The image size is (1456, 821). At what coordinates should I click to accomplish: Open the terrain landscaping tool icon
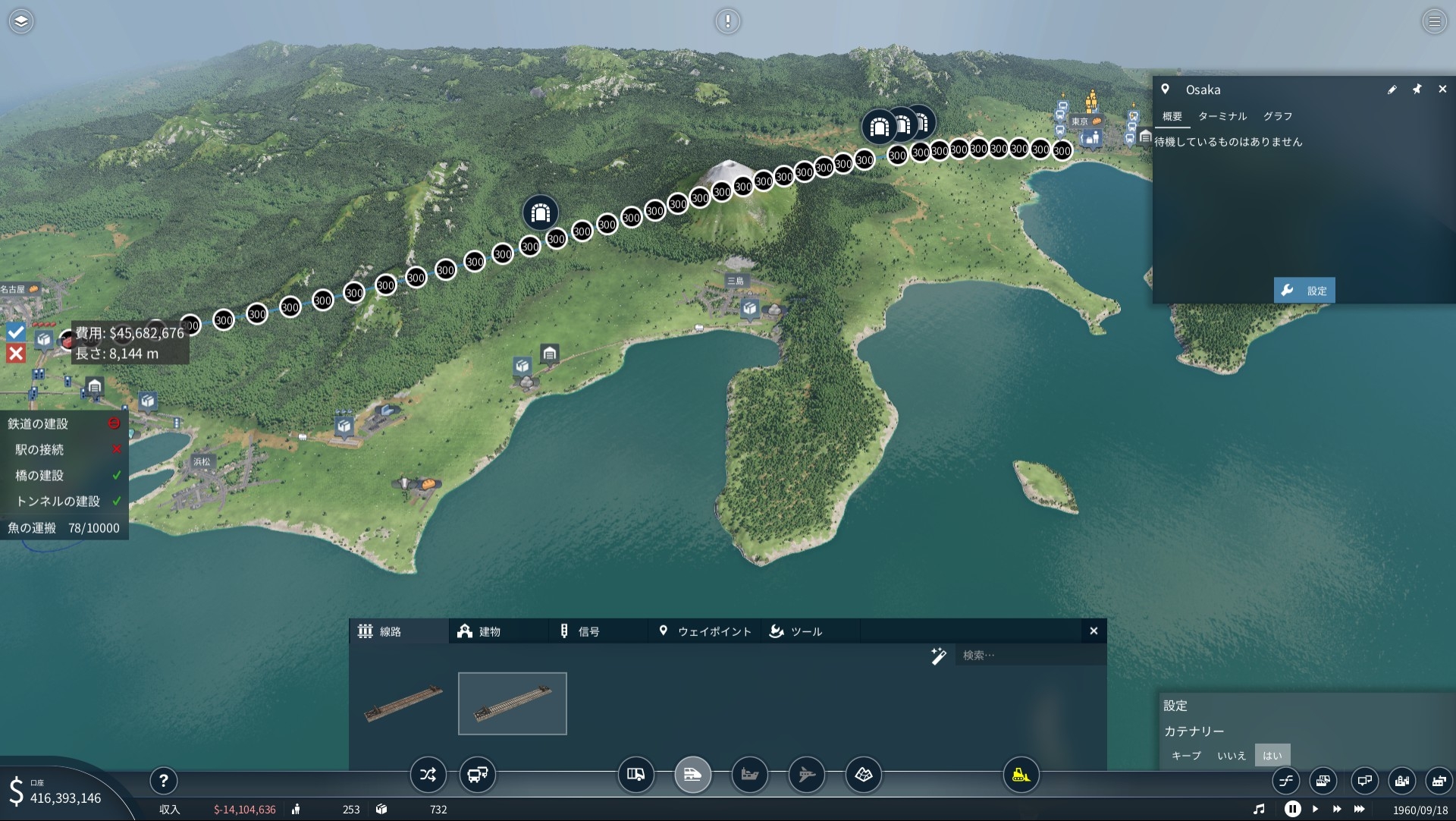click(863, 775)
